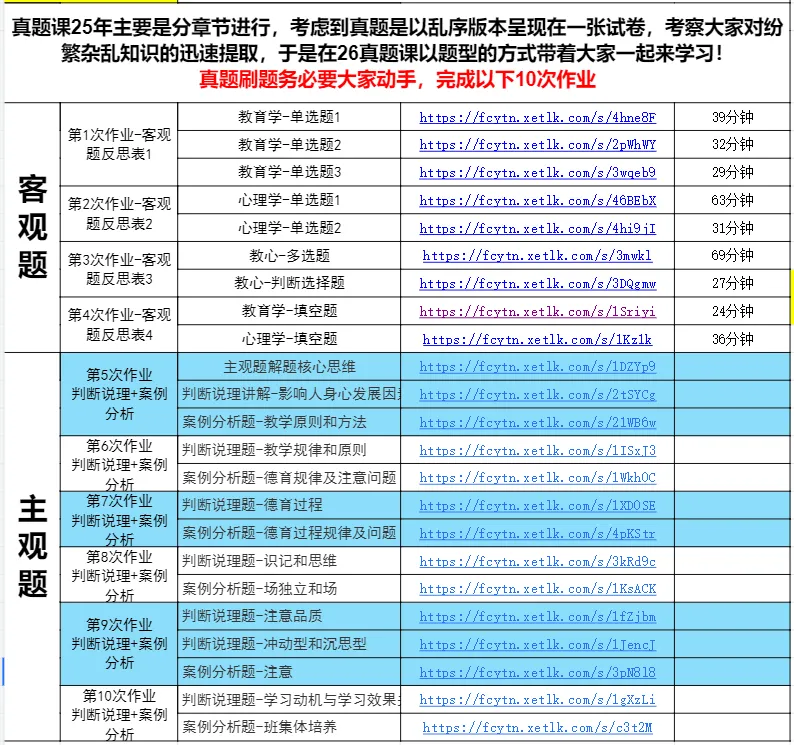Open link ending in 1XDOSE
Screen dimensions: 794x745
tap(537, 505)
